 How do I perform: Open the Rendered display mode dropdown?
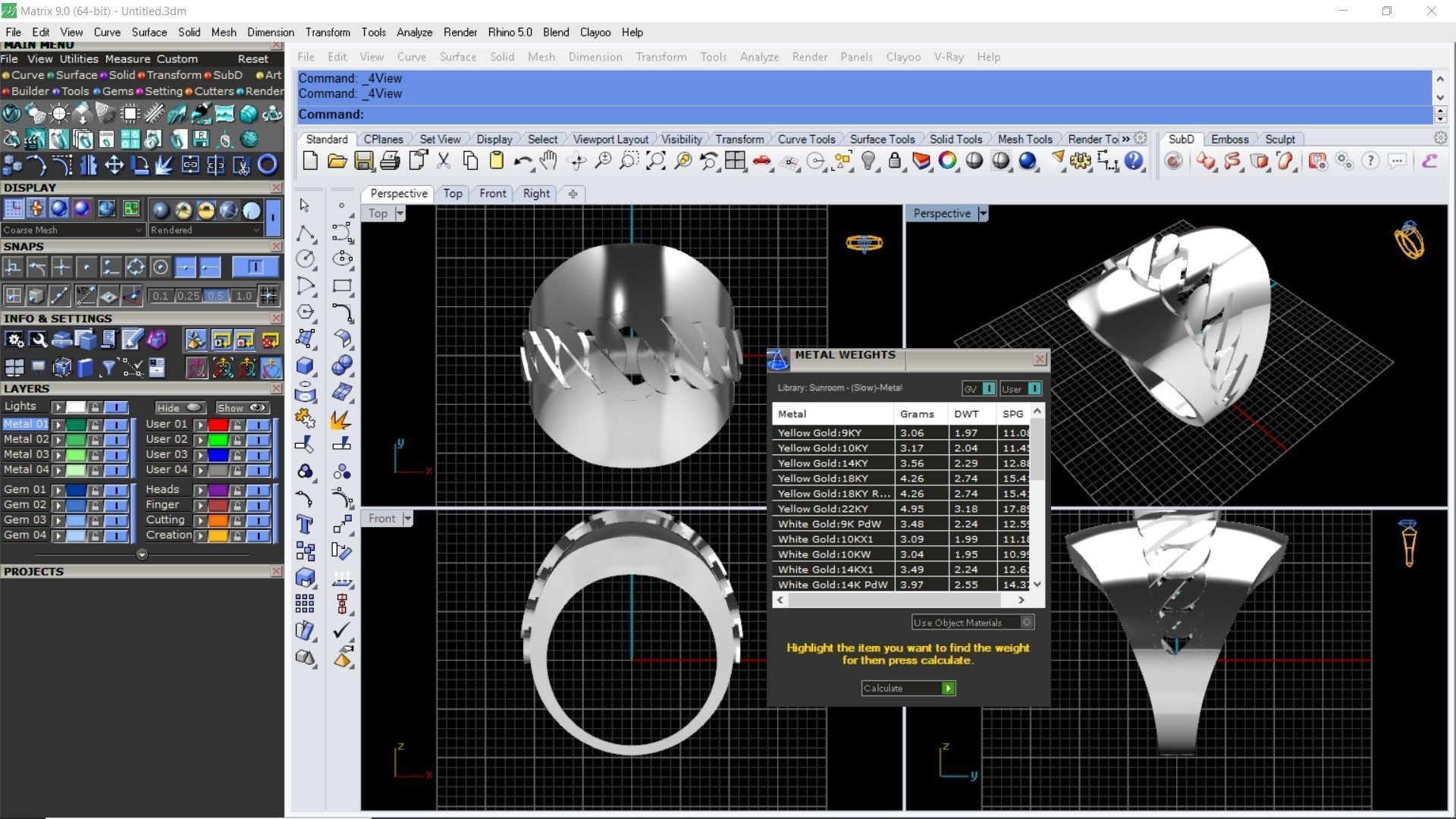pyautogui.click(x=206, y=230)
